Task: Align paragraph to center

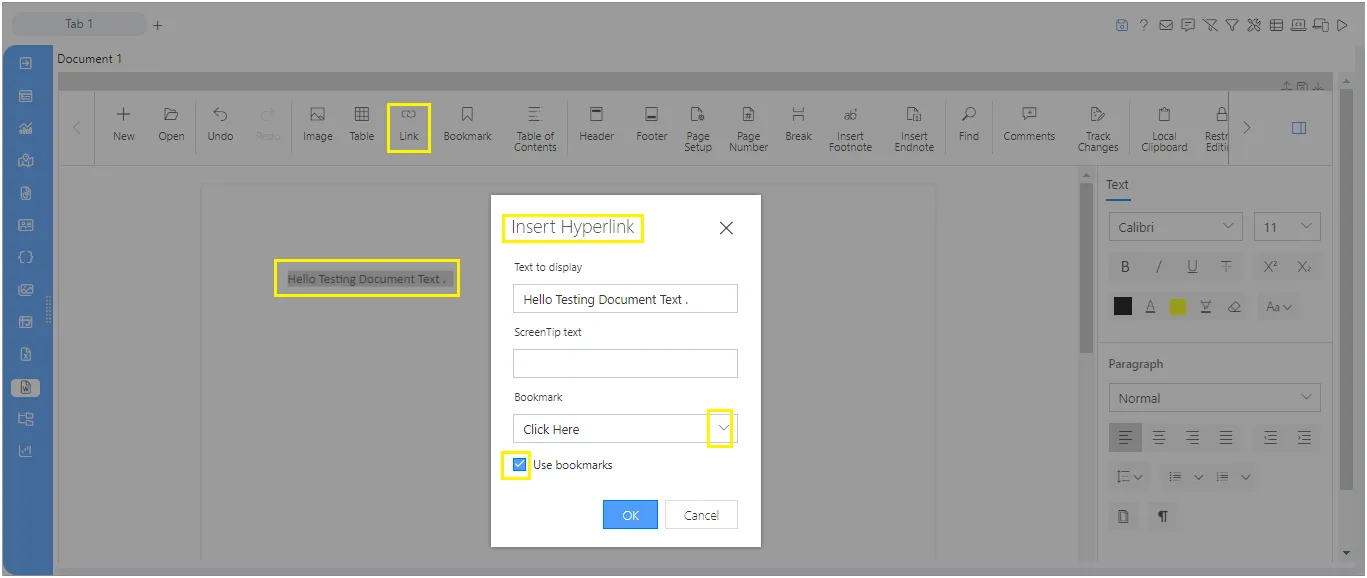Action: 1159,437
